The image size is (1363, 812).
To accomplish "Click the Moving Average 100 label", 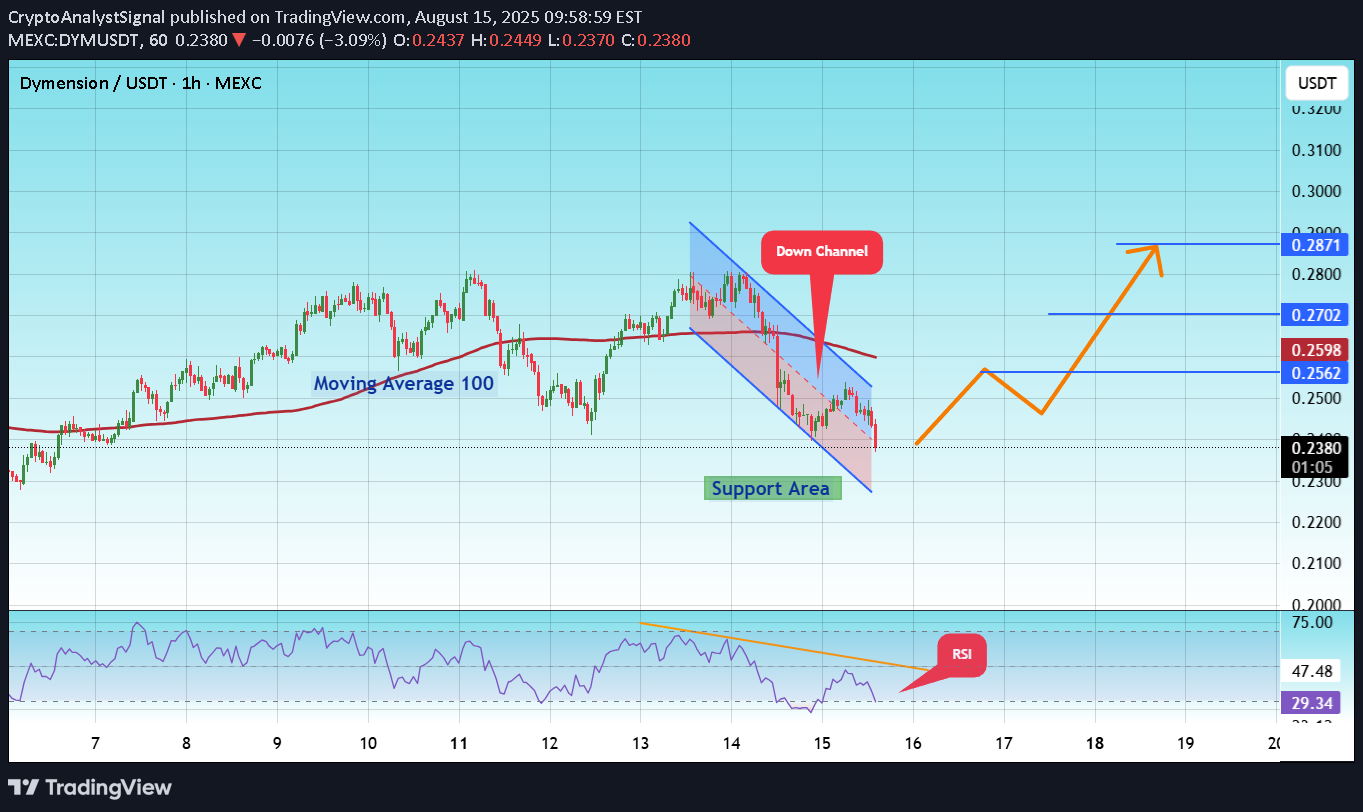I will pos(403,383).
